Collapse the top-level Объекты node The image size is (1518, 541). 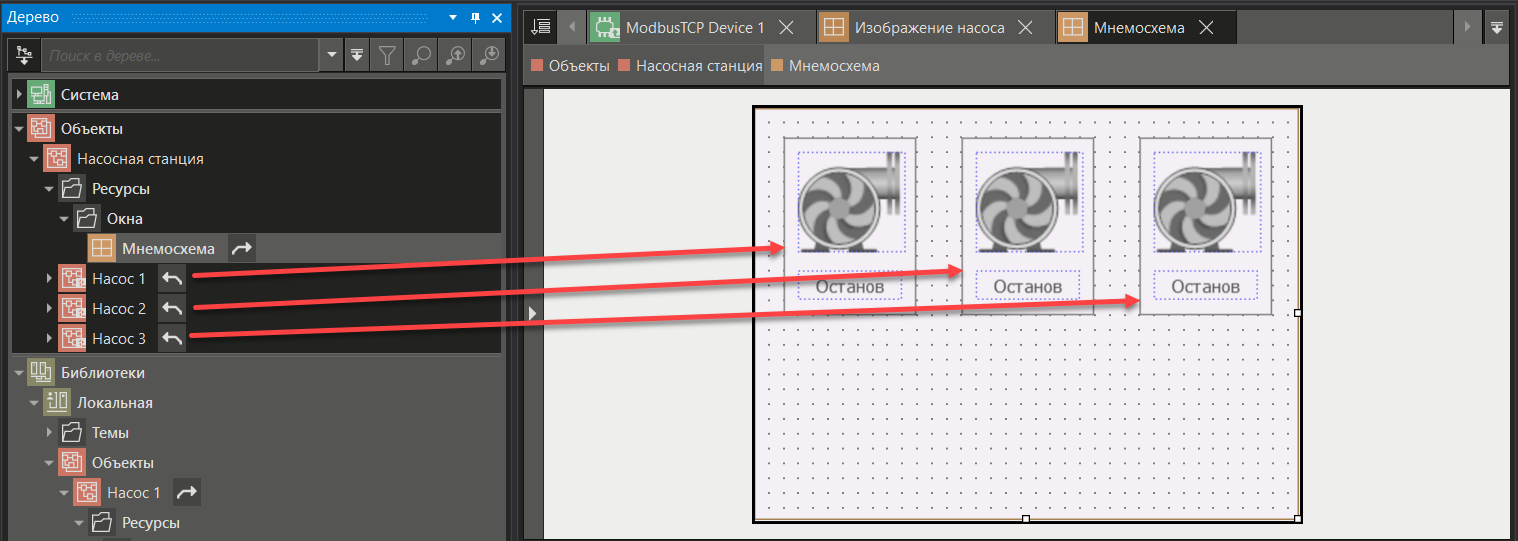(x=18, y=128)
